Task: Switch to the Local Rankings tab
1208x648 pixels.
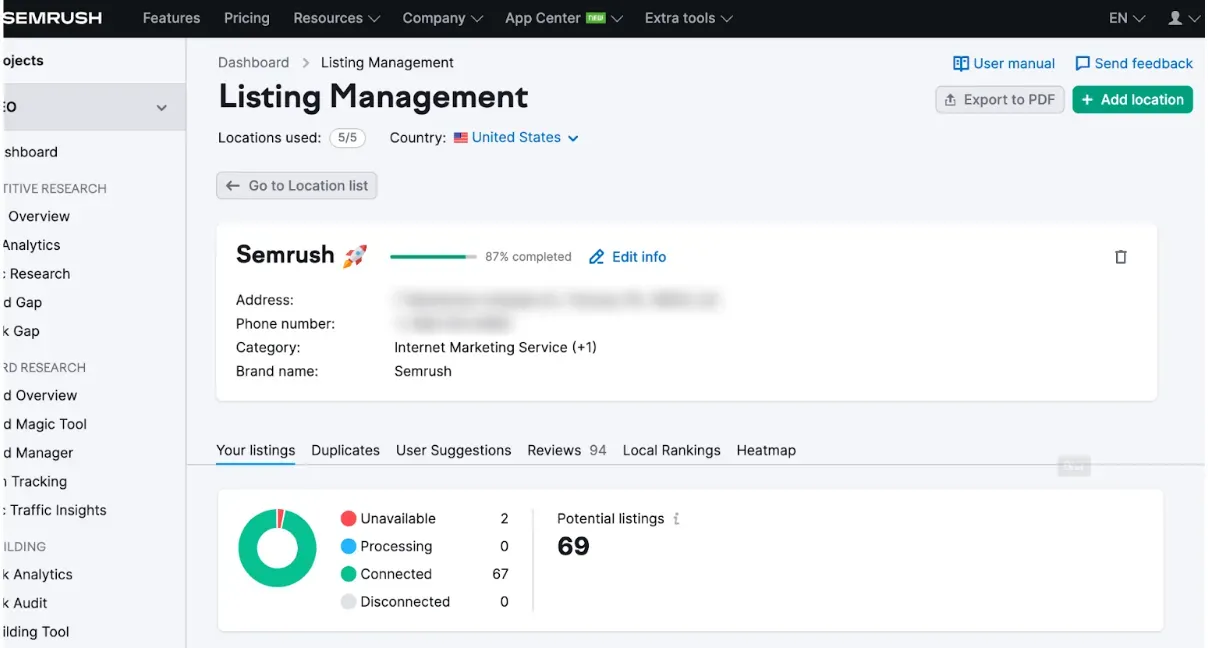Action: [x=672, y=450]
